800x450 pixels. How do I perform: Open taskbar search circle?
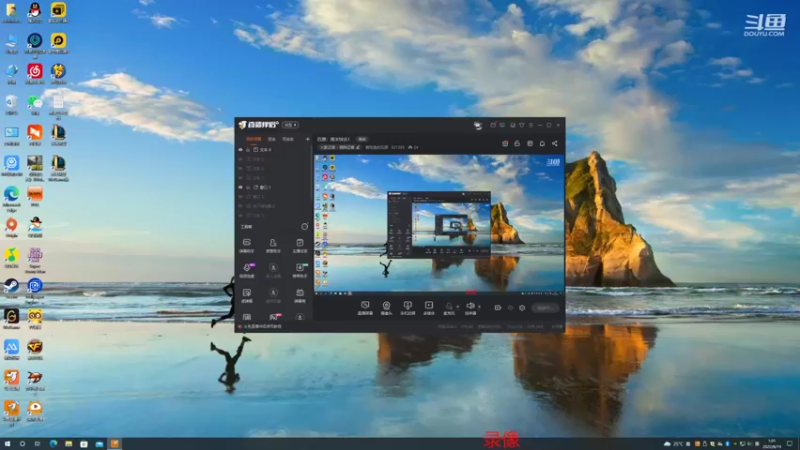(22, 444)
